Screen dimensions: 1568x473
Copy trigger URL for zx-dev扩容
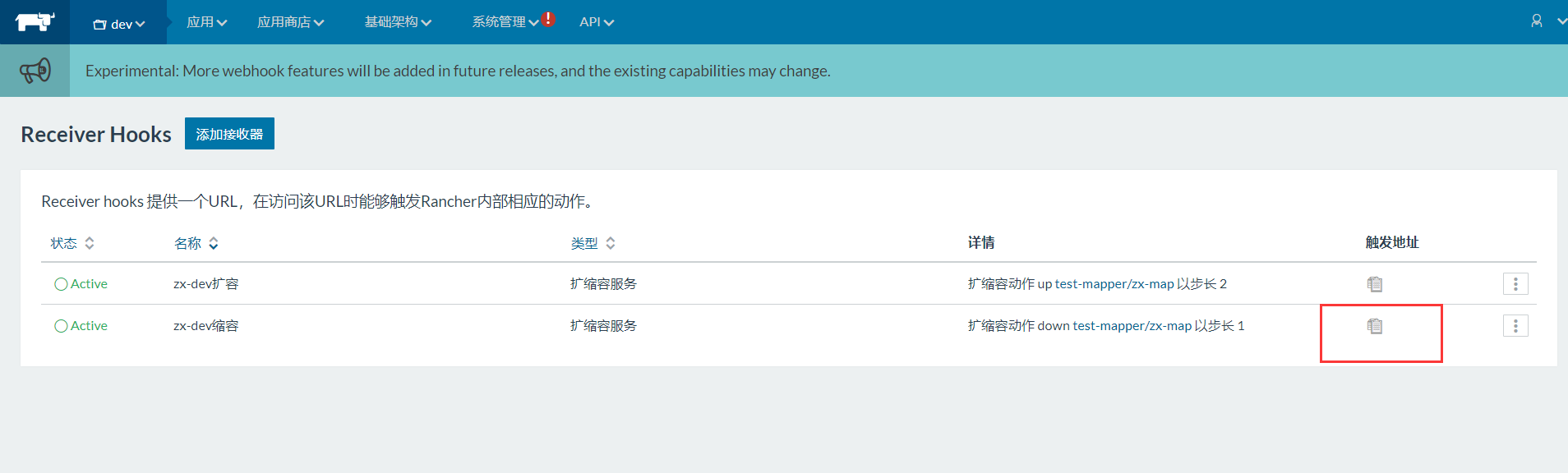click(x=1374, y=284)
